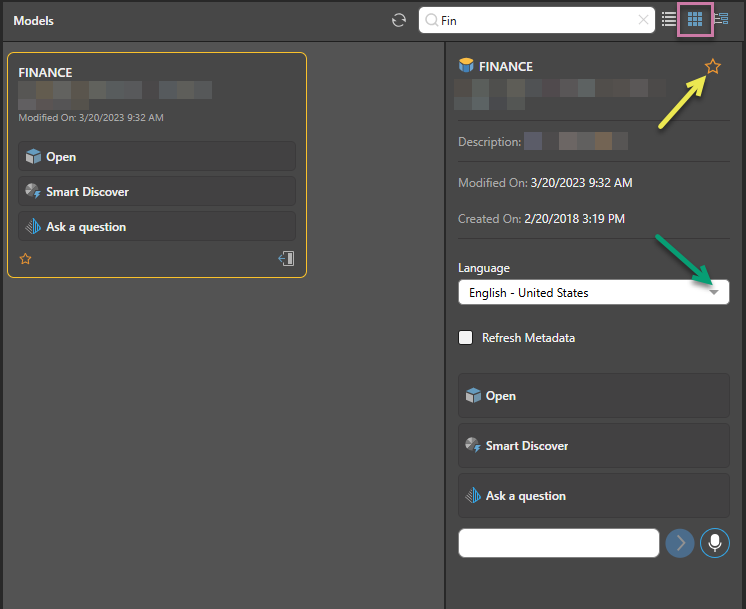Select Ask a question on the card
The image size is (746, 609).
coord(157,227)
